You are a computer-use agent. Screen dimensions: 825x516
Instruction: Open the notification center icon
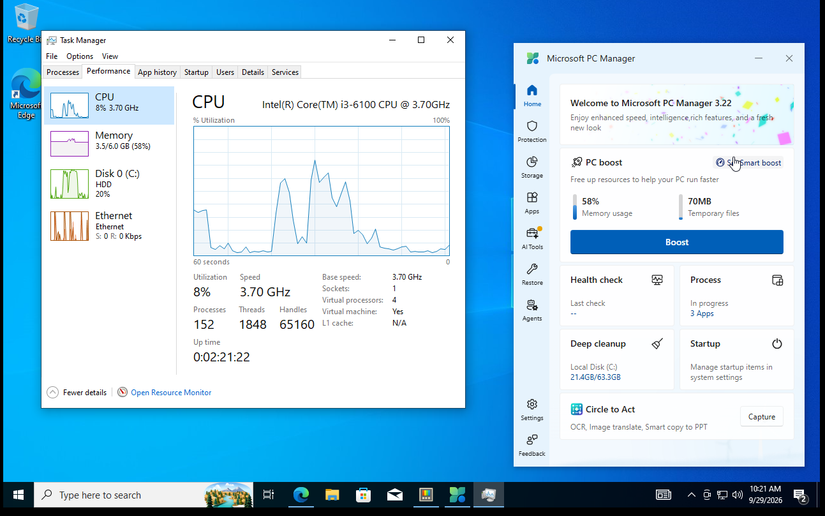click(x=800, y=495)
